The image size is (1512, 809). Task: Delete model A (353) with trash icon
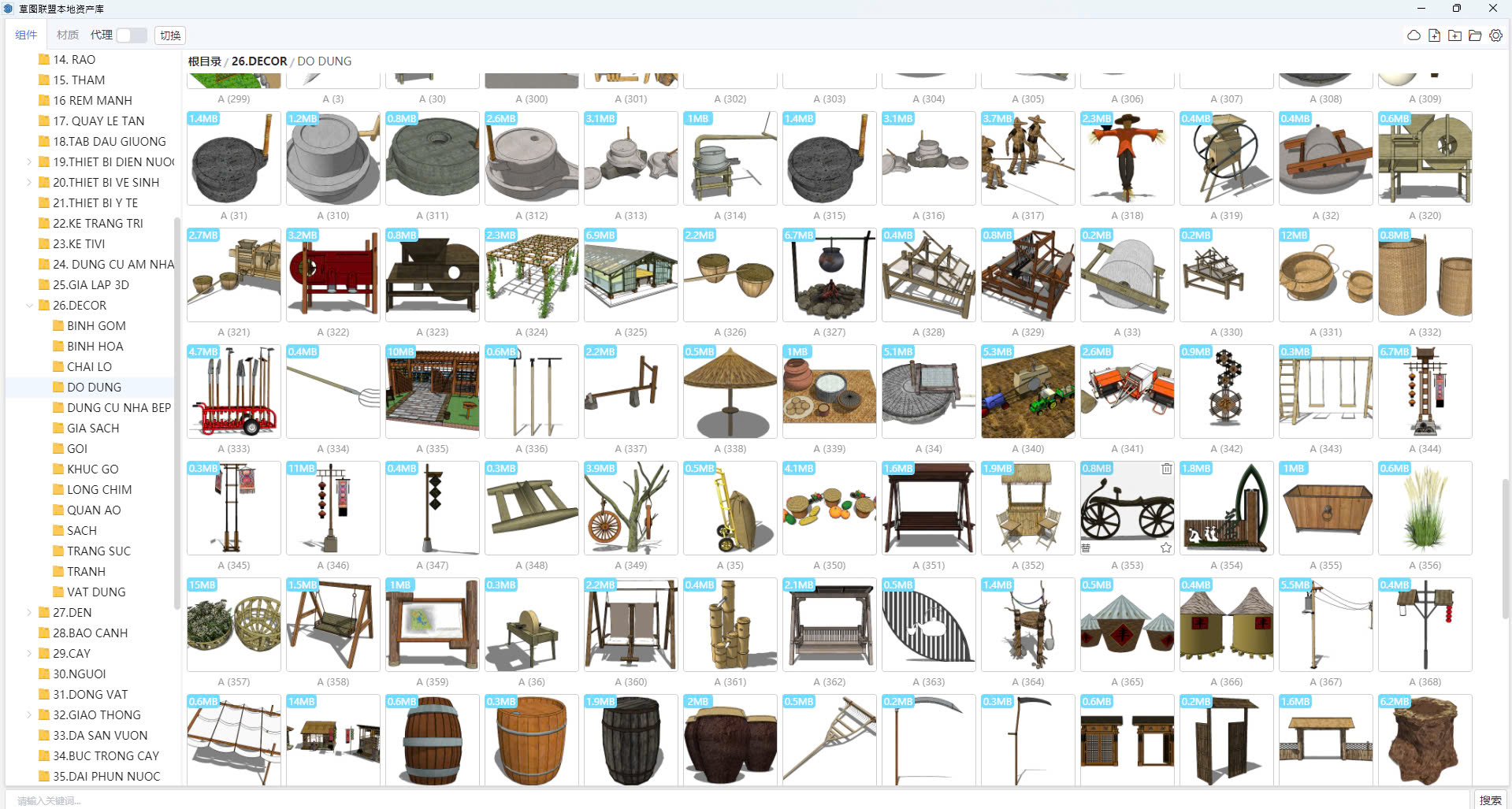[1166, 469]
